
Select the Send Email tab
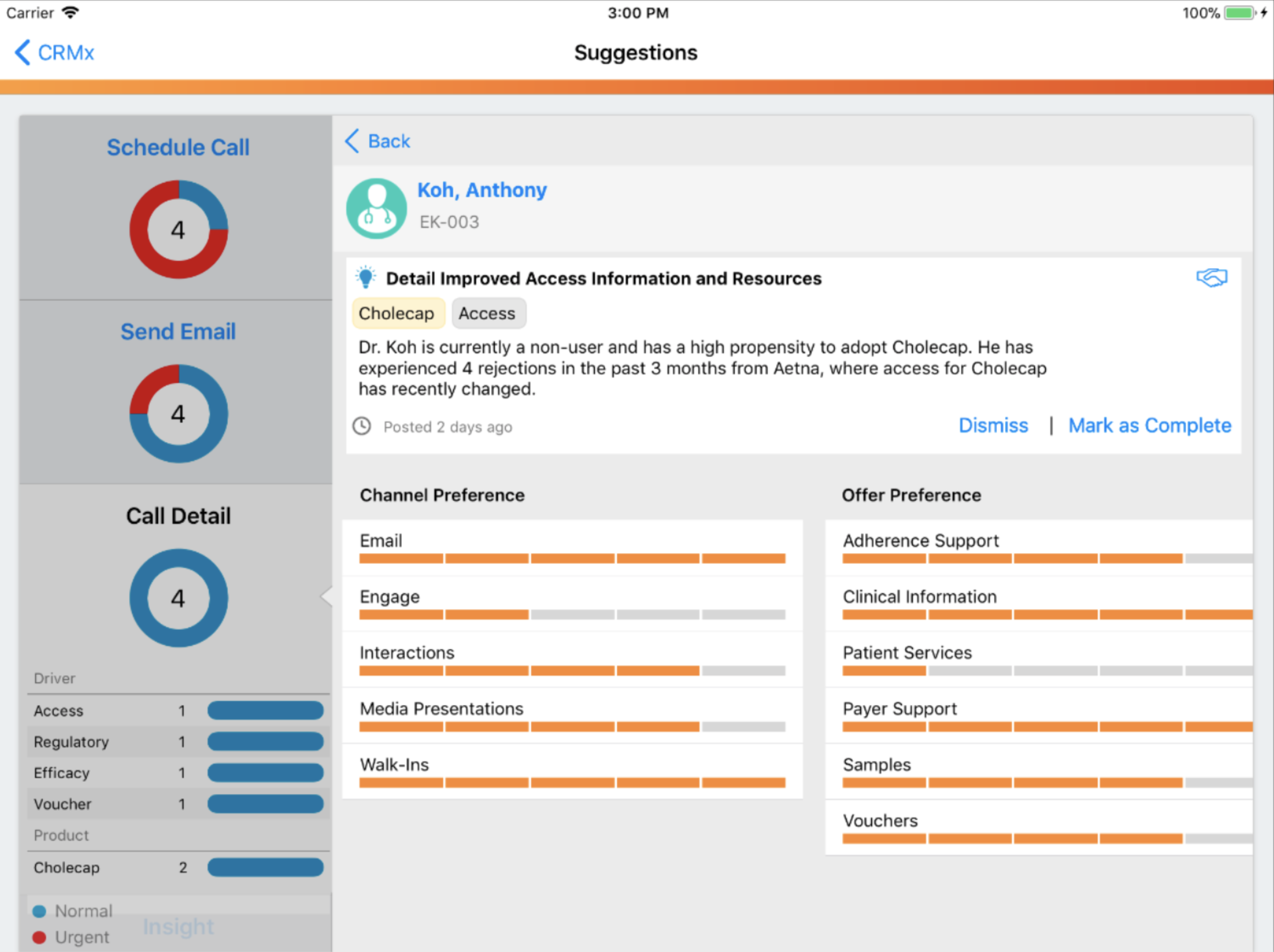pos(178,332)
